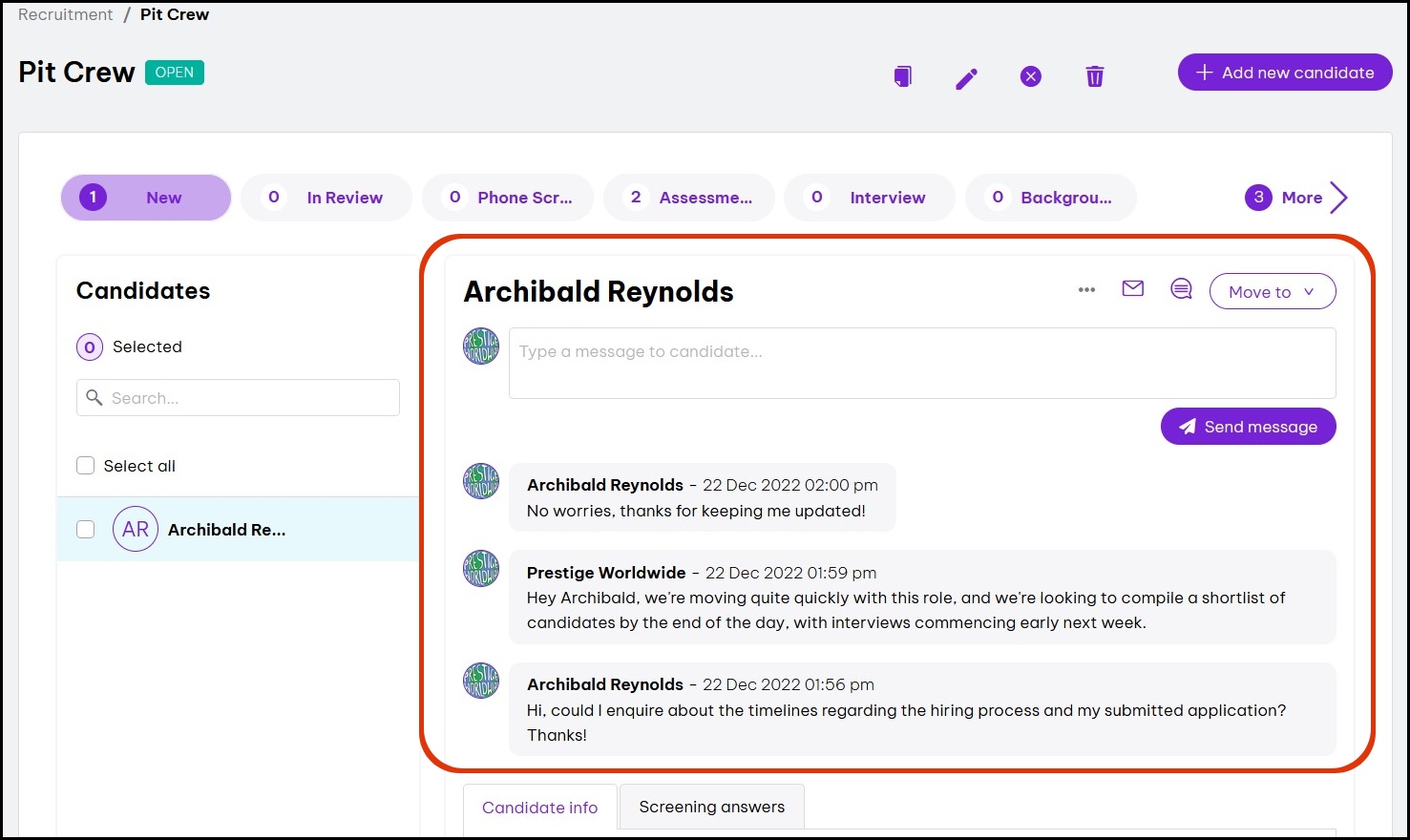Click the envelope email icon
Viewport: 1410px width, 840px height.
pyautogui.click(x=1132, y=288)
